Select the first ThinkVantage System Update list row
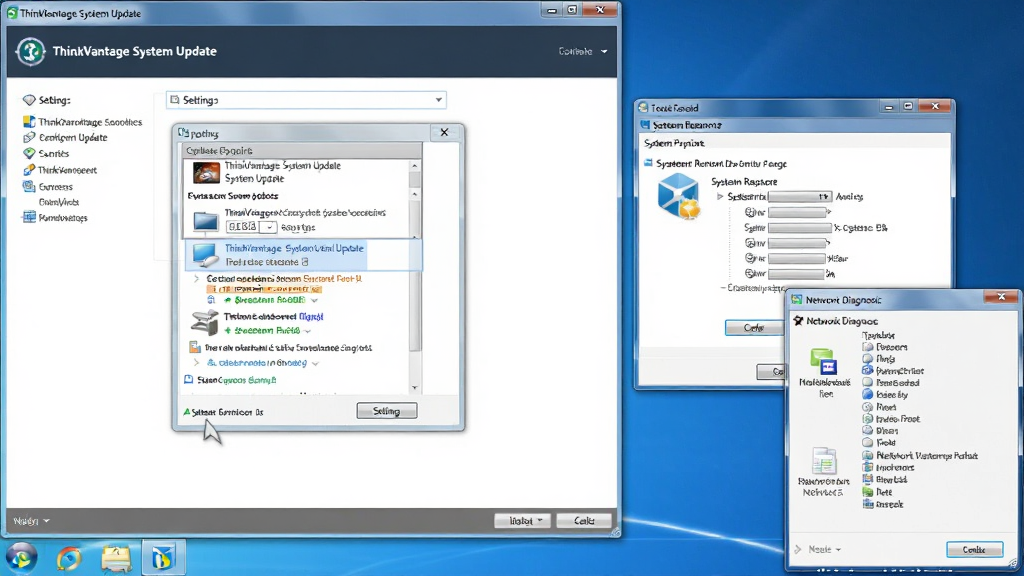The height and width of the screenshot is (576, 1024). [x=295, y=172]
